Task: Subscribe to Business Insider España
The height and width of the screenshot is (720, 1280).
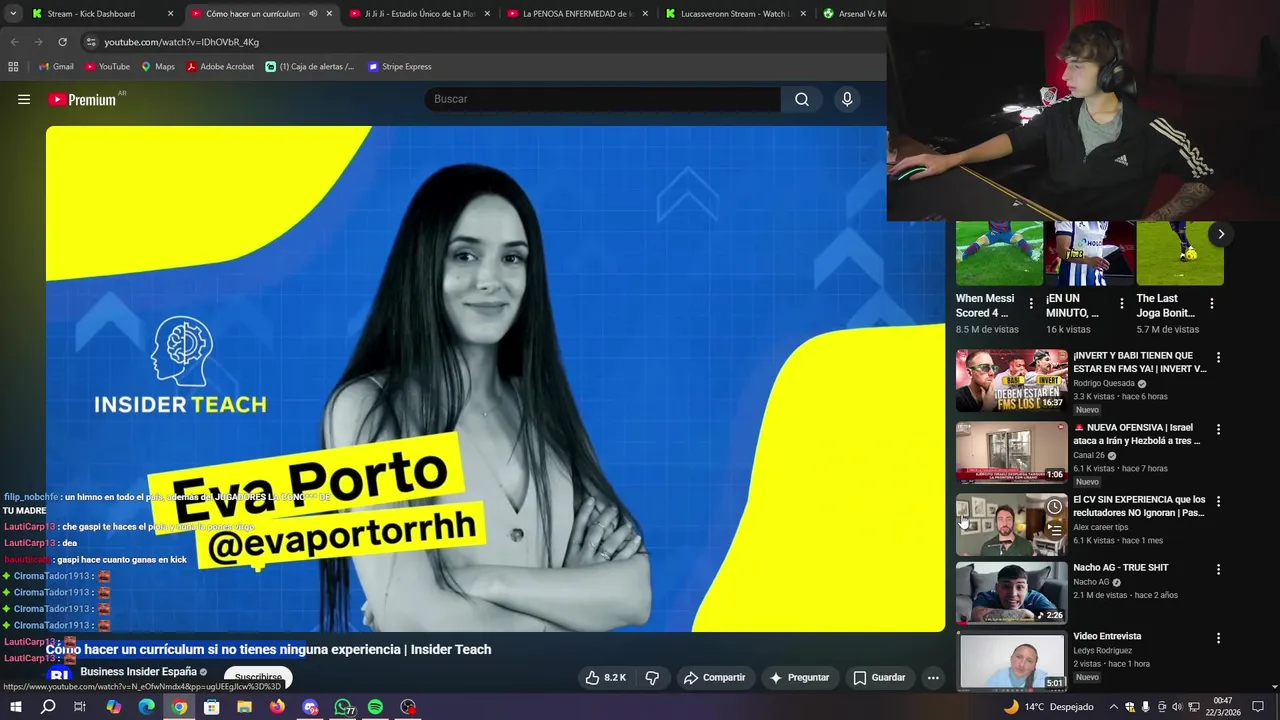Action: (x=258, y=677)
